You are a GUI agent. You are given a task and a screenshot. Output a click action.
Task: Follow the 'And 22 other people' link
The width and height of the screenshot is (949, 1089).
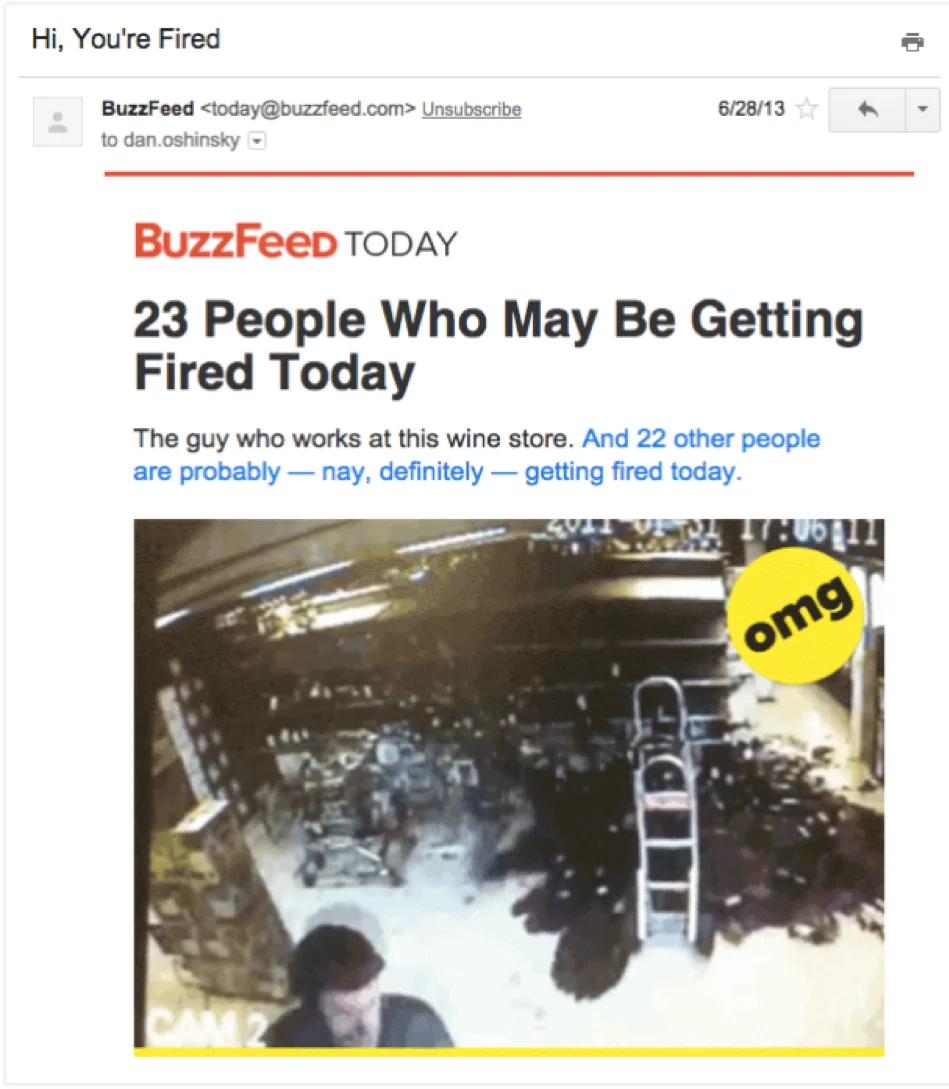coord(701,438)
